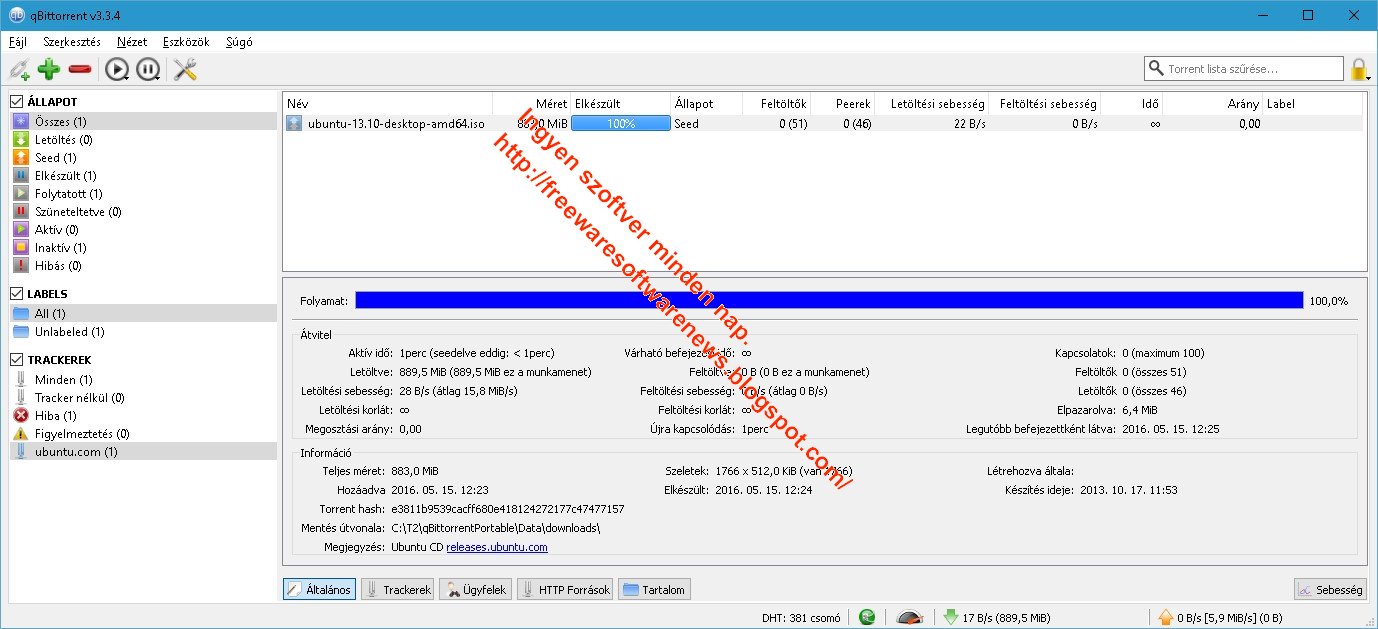Sort by the Méret column header
The width and height of the screenshot is (1378, 629).
532,104
